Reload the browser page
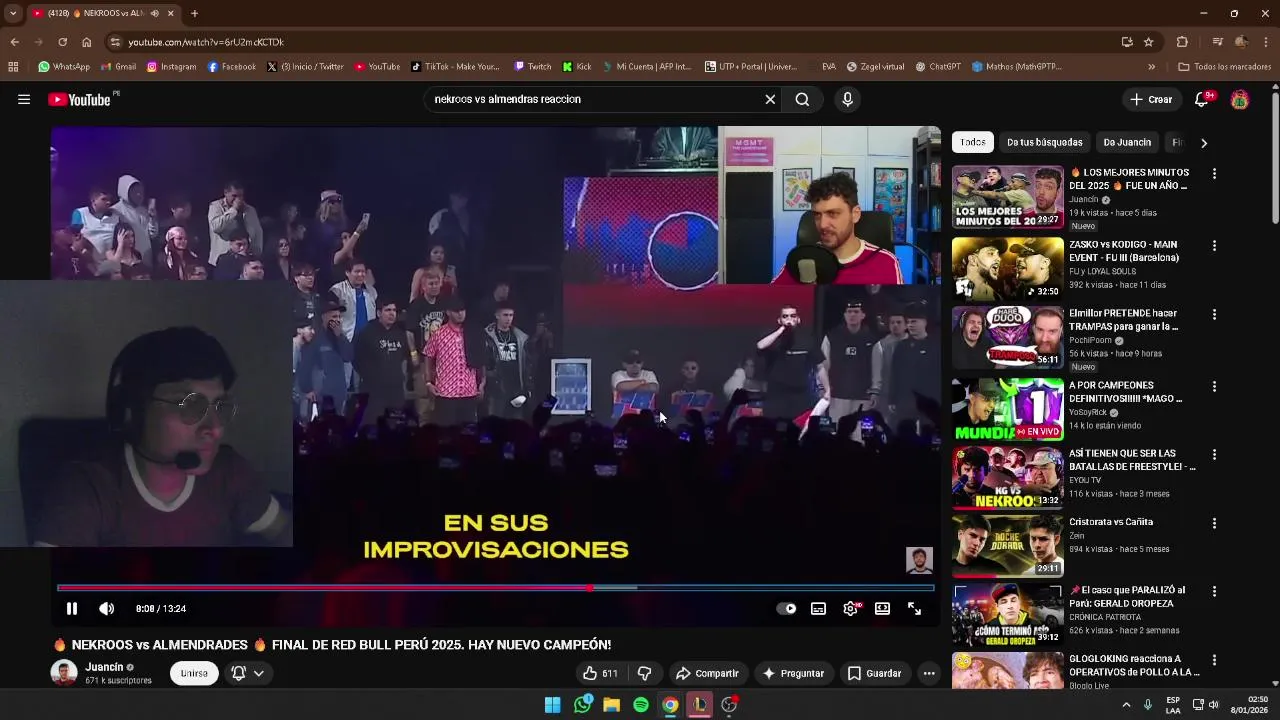Screen dimensions: 1280x720 click(62, 42)
